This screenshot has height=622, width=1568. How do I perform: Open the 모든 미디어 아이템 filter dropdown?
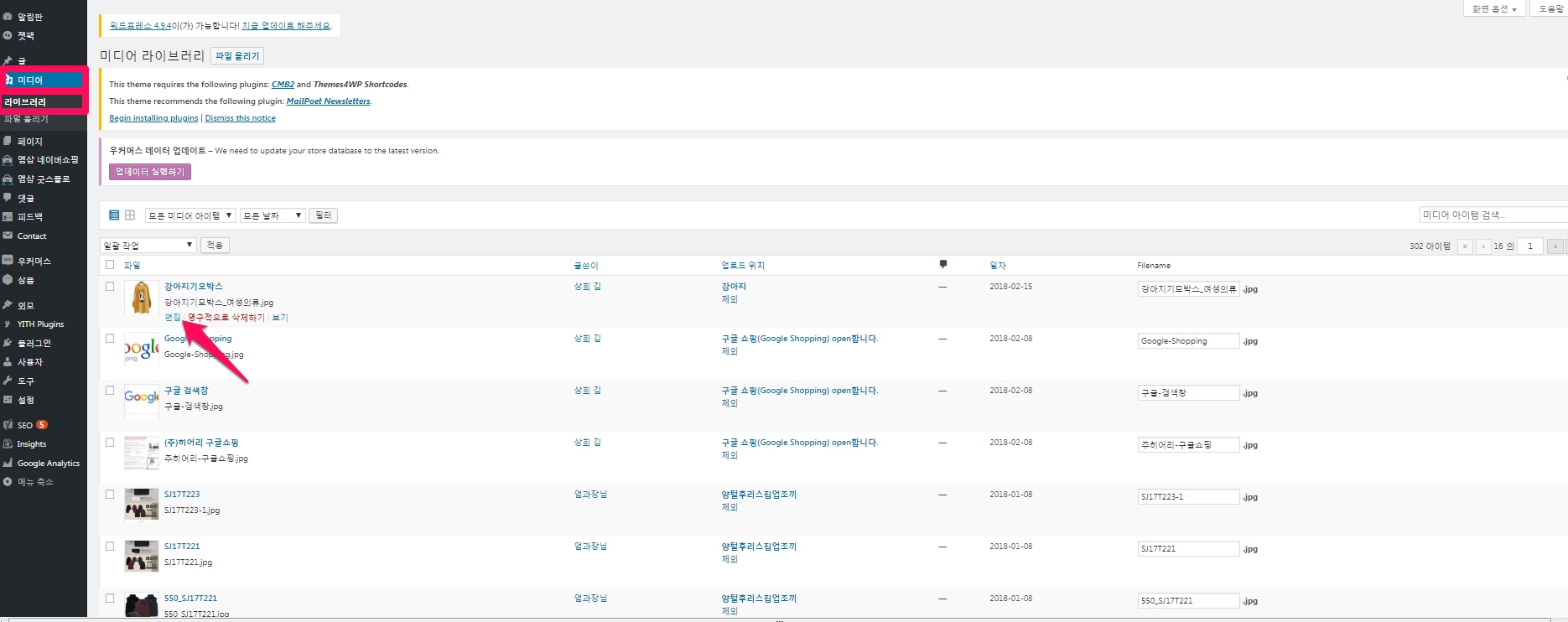pyautogui.click(x=190, y=215)
